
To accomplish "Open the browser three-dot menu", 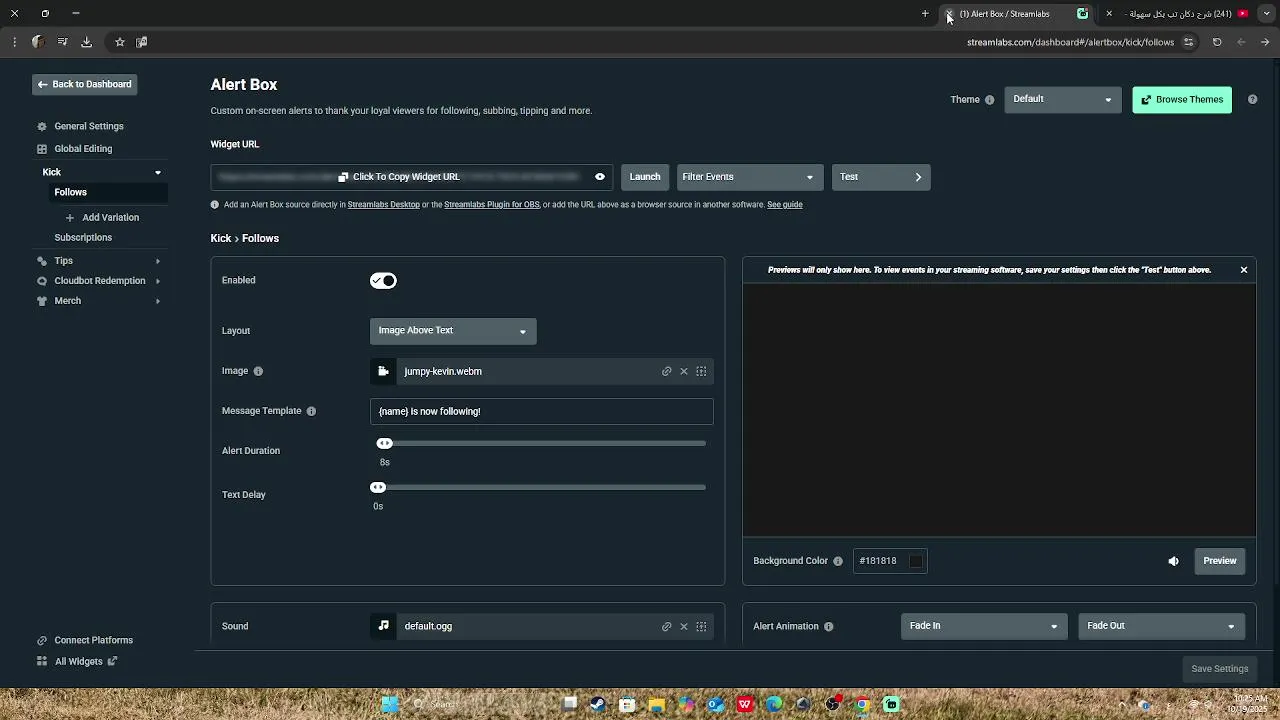I will coord(14,42).
